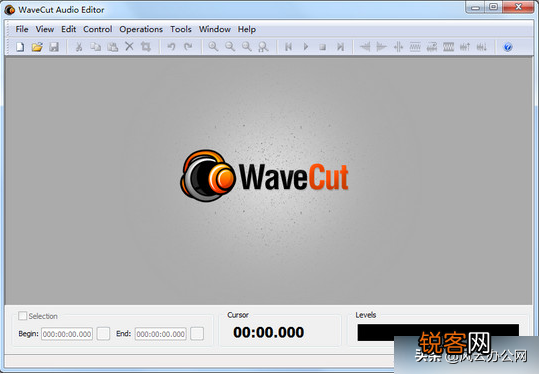
Task: Click the Undo arrow icon
Action: pyautogui.click(x=171, y=46)
